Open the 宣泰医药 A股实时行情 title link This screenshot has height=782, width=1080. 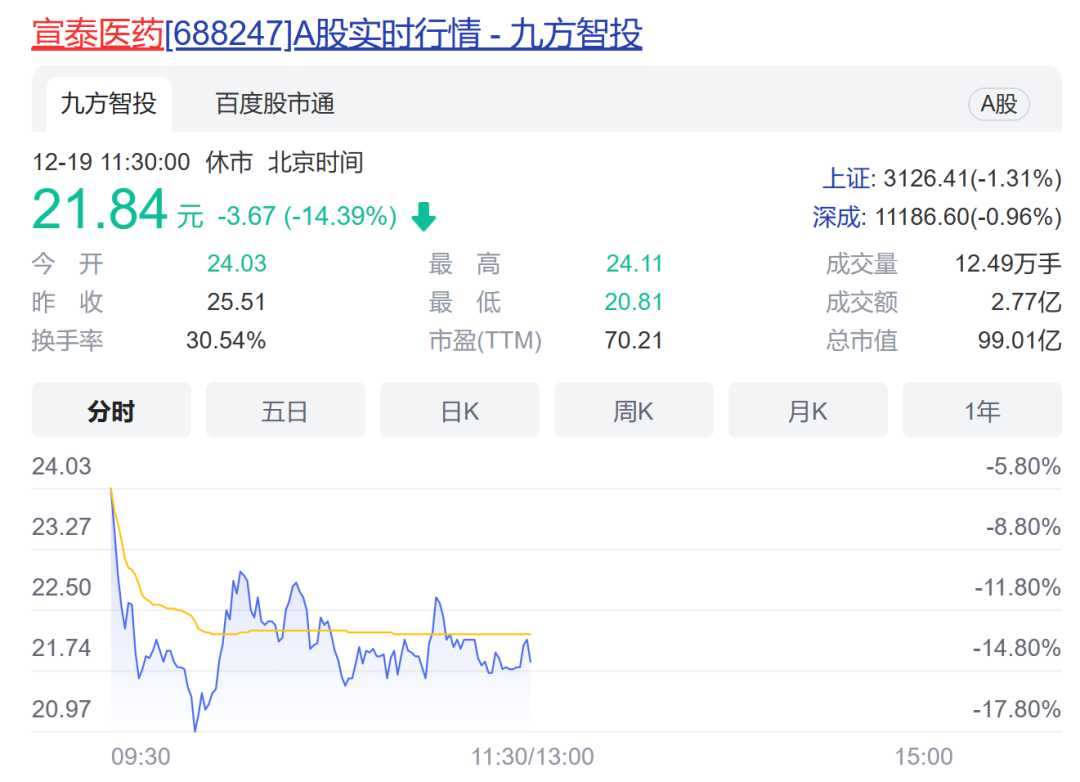(337, 34)
